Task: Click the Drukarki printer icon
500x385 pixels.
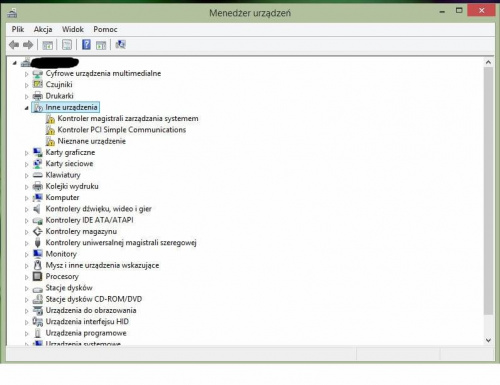Action: [38, 96]
